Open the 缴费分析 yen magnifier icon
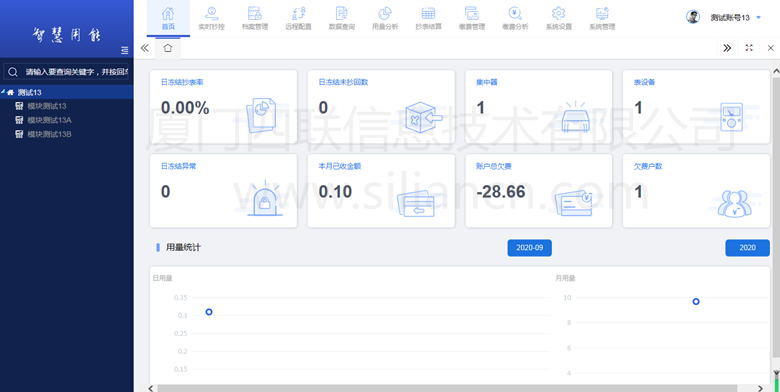 [515, 13]
